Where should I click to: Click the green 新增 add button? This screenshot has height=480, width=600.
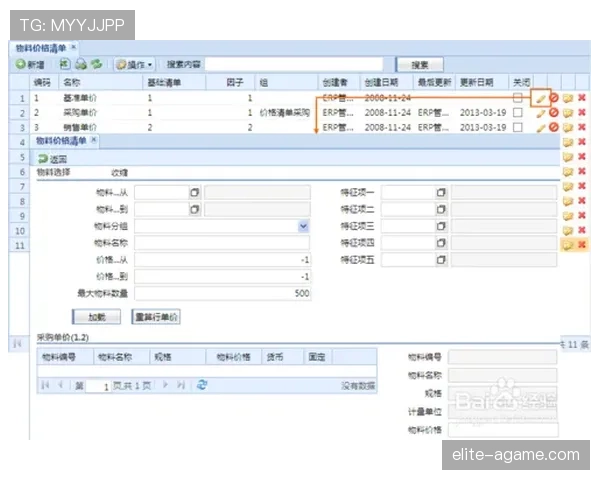click(30, 65)
